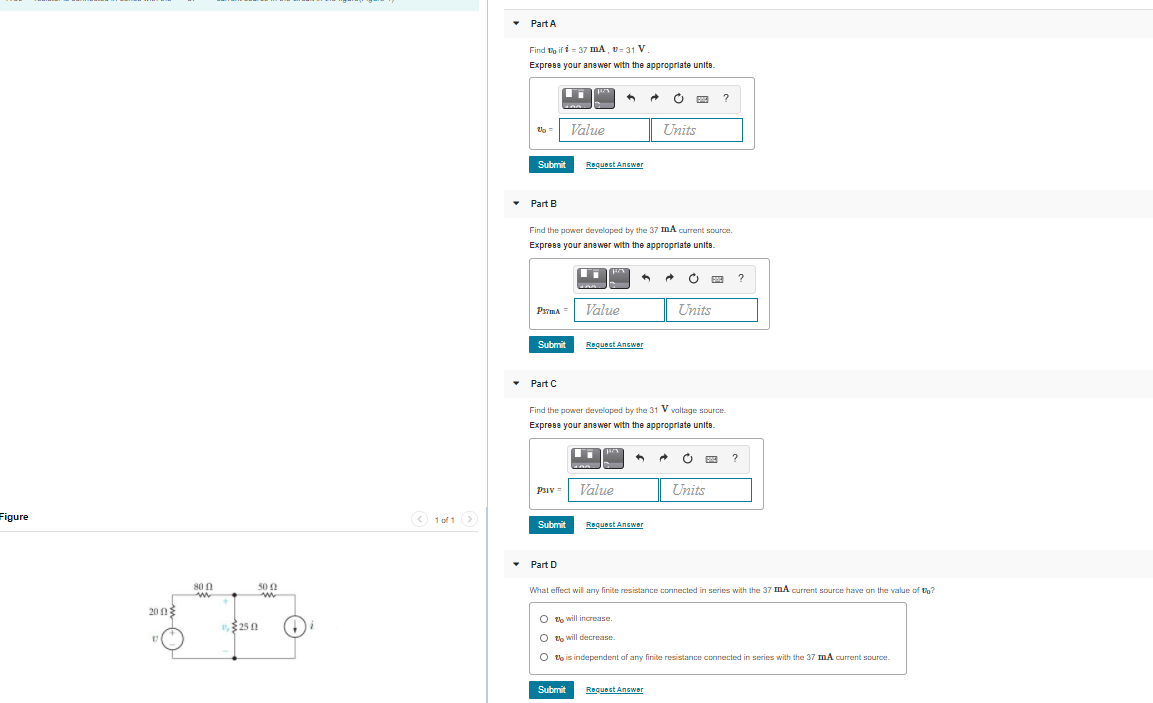
Task: Reset Part A answer field
Action: tap(678, 99)
